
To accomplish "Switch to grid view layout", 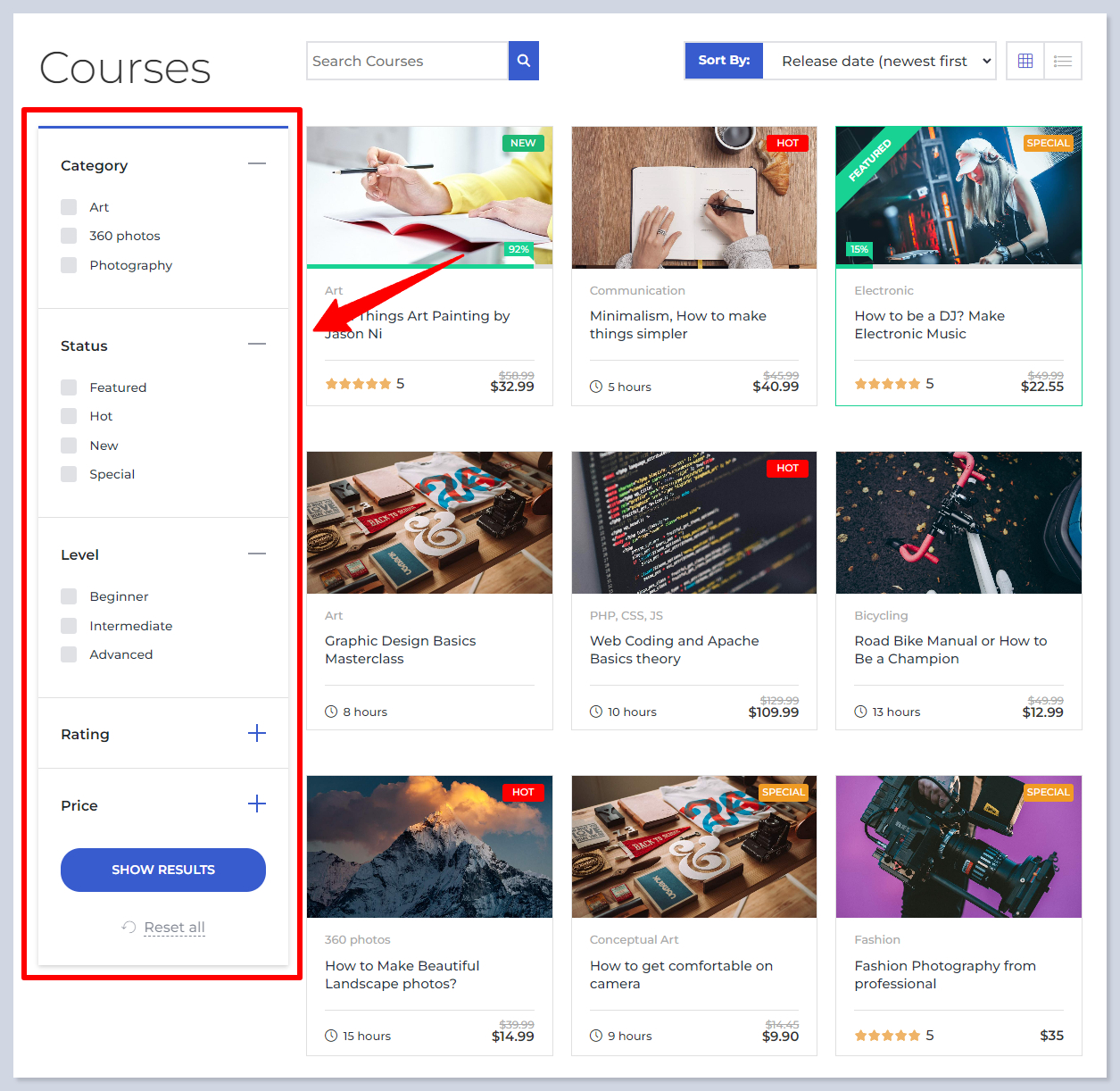I will [1025, 61].
